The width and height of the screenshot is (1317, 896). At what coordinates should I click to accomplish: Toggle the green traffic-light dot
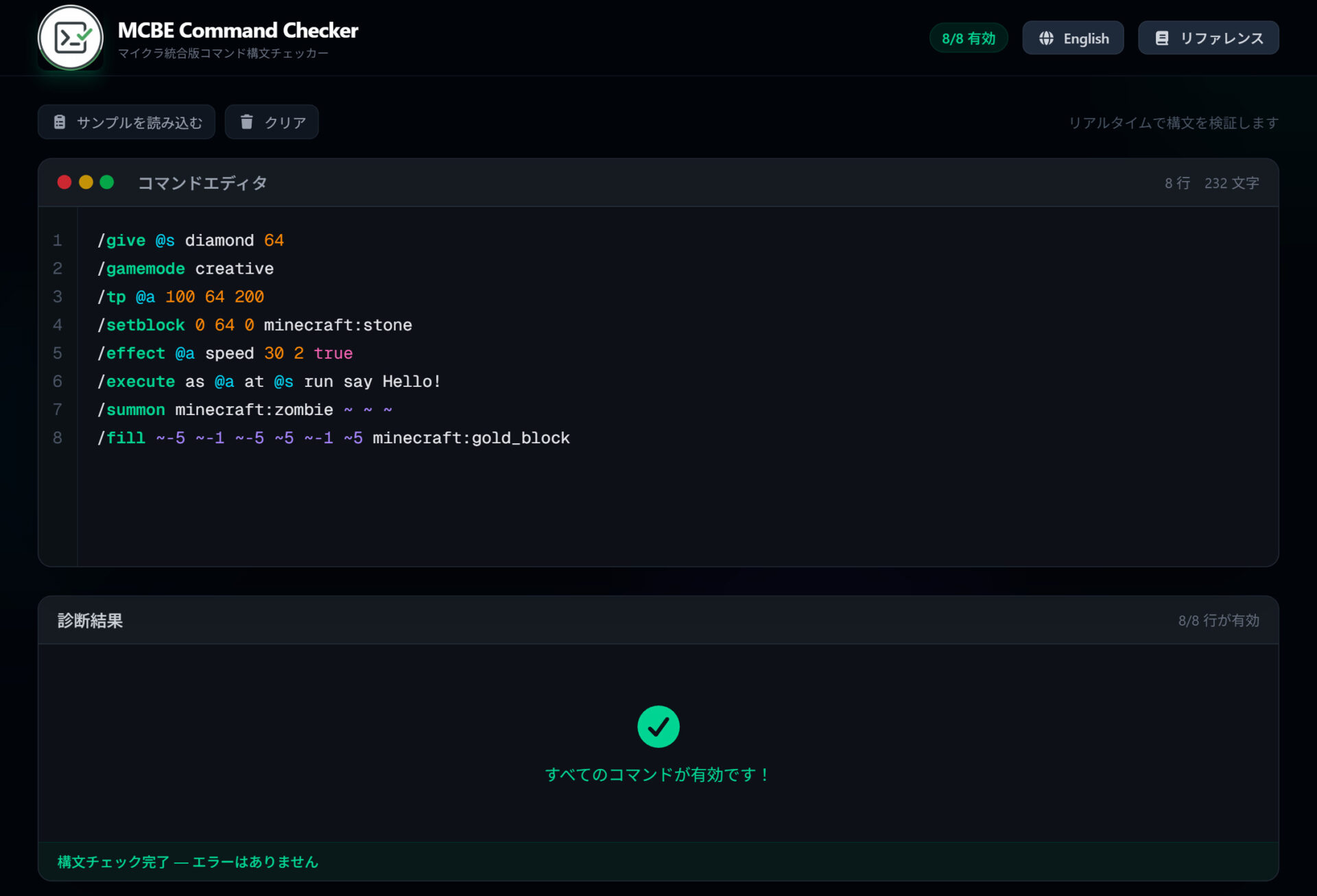pos(107,182)
